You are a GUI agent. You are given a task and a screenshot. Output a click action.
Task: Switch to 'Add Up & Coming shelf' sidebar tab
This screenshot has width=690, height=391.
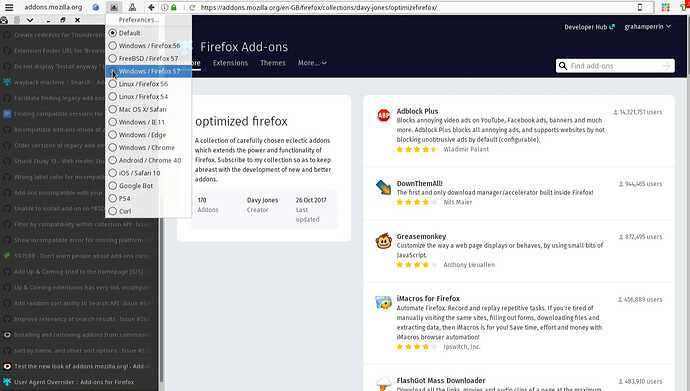click(79, 272)
